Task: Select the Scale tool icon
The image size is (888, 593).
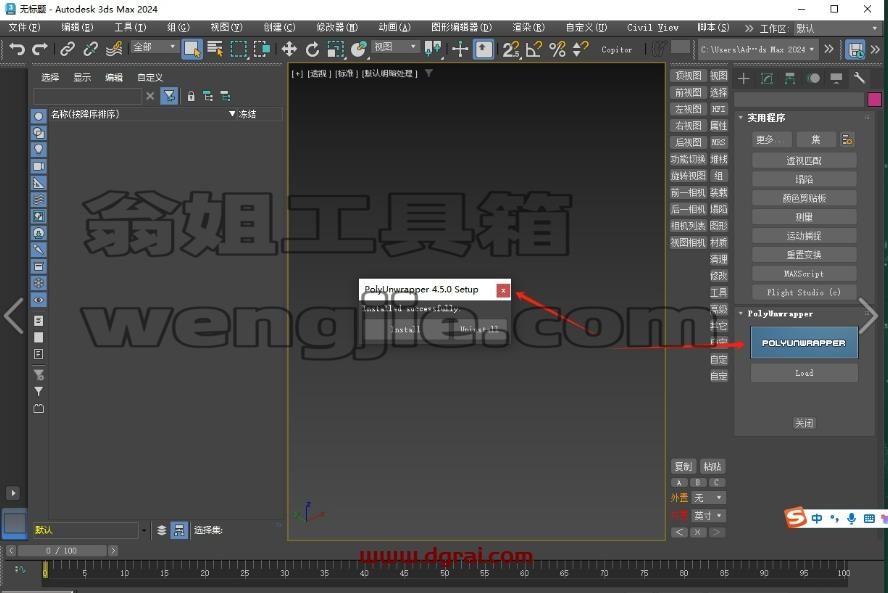Action: point(336,49)
